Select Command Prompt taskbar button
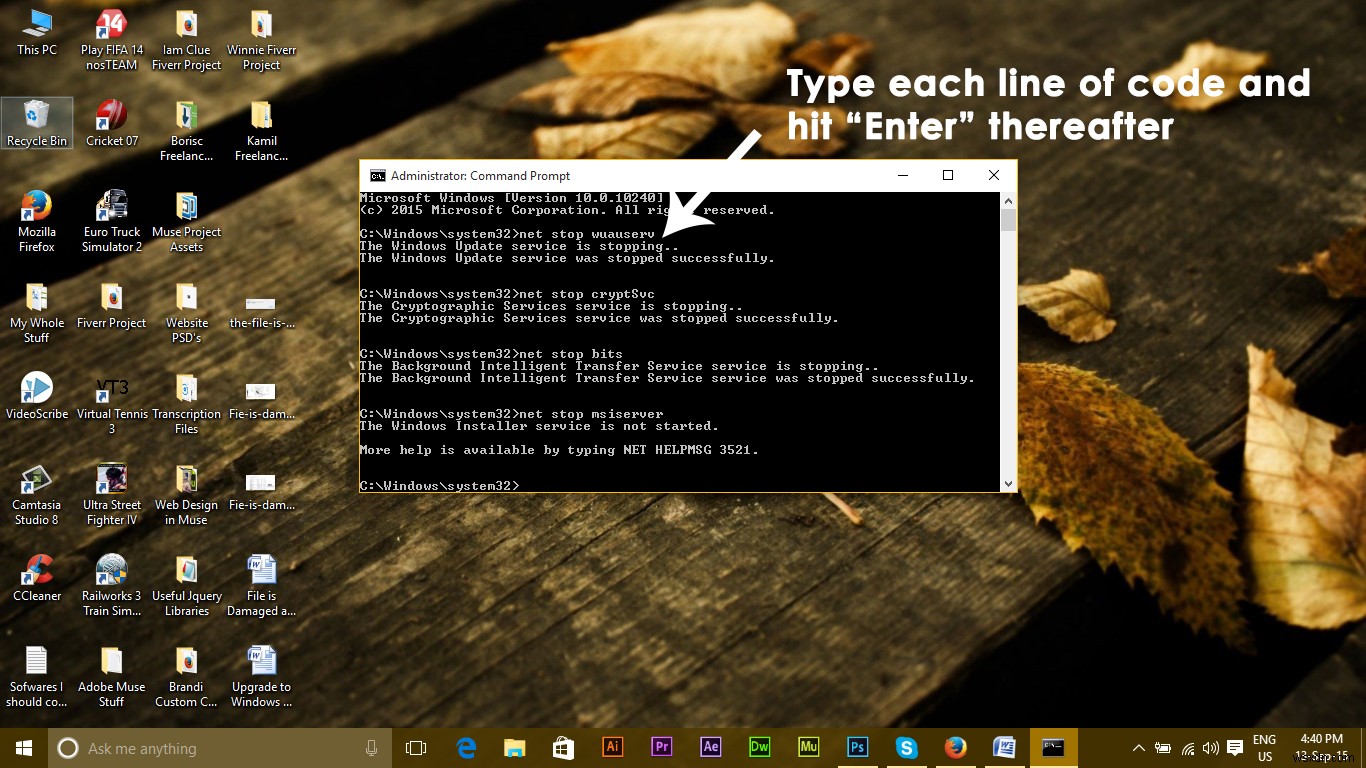The image size is (1366, 768). [x=1054, y=748]
